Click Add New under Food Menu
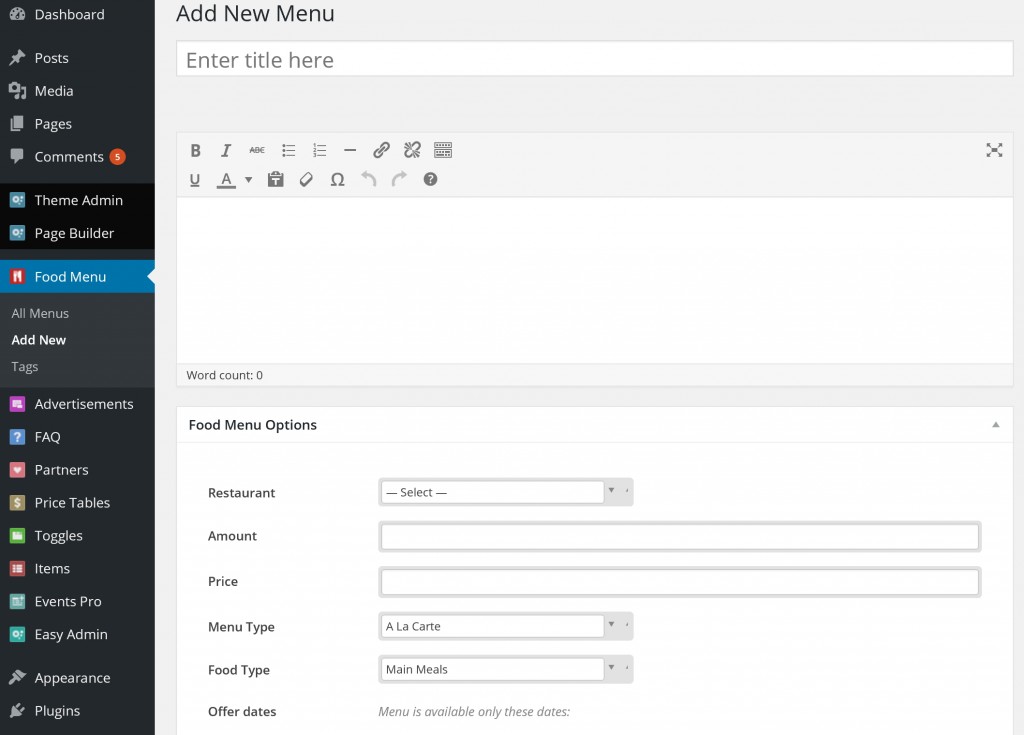Screen dimensions: 1024x735 coord(39,340)
